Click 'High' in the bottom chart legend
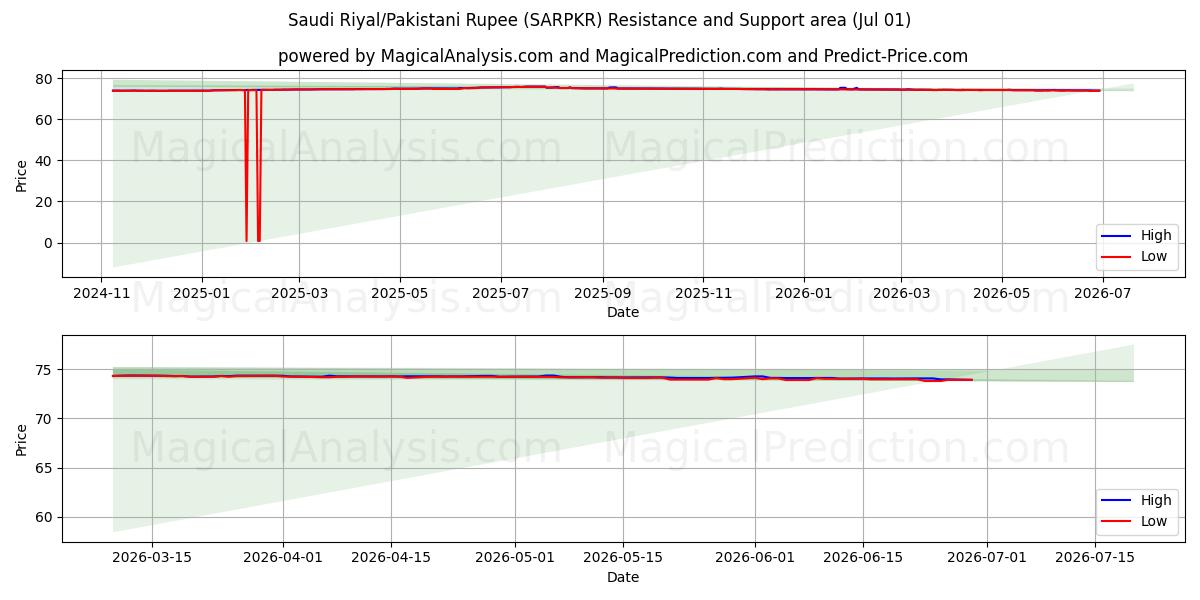 (x=1156, y=500)
